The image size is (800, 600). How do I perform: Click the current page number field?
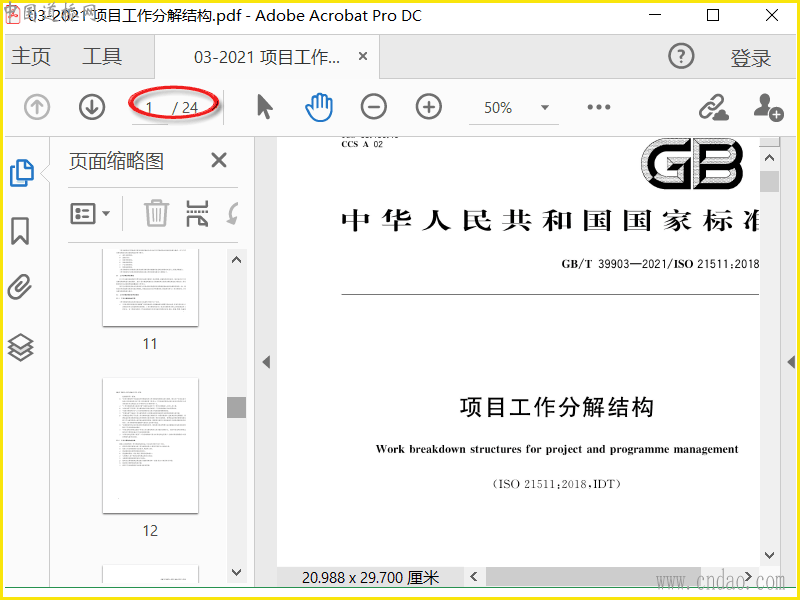149,108
